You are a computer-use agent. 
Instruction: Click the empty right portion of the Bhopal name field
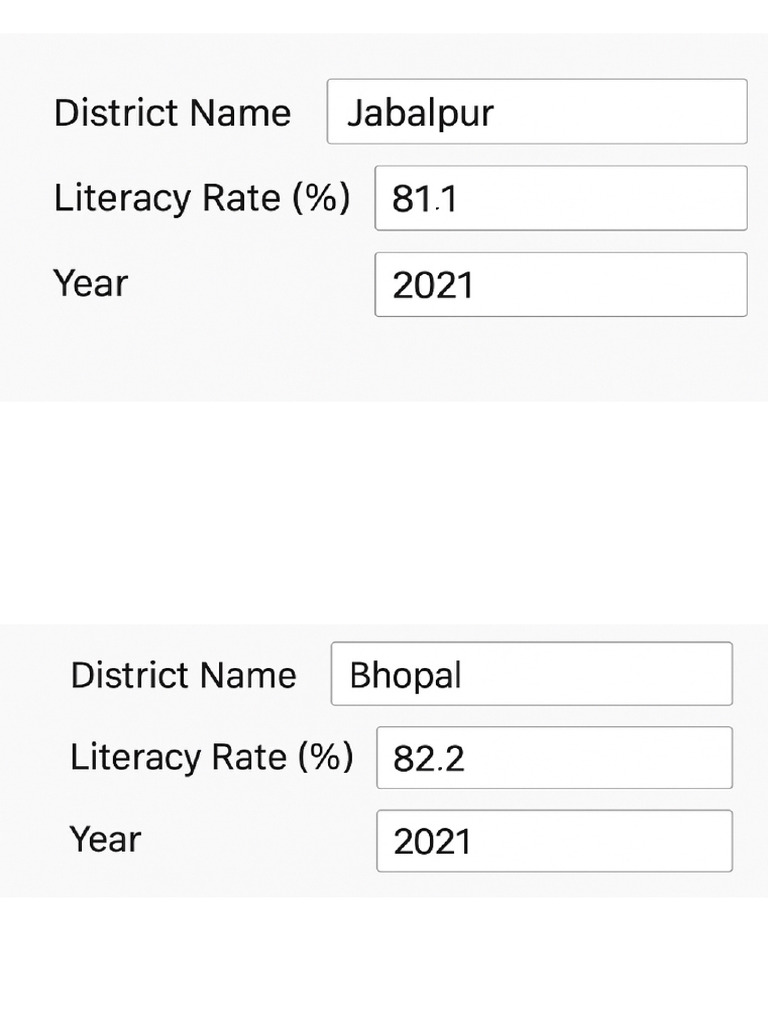click(598, 674)
